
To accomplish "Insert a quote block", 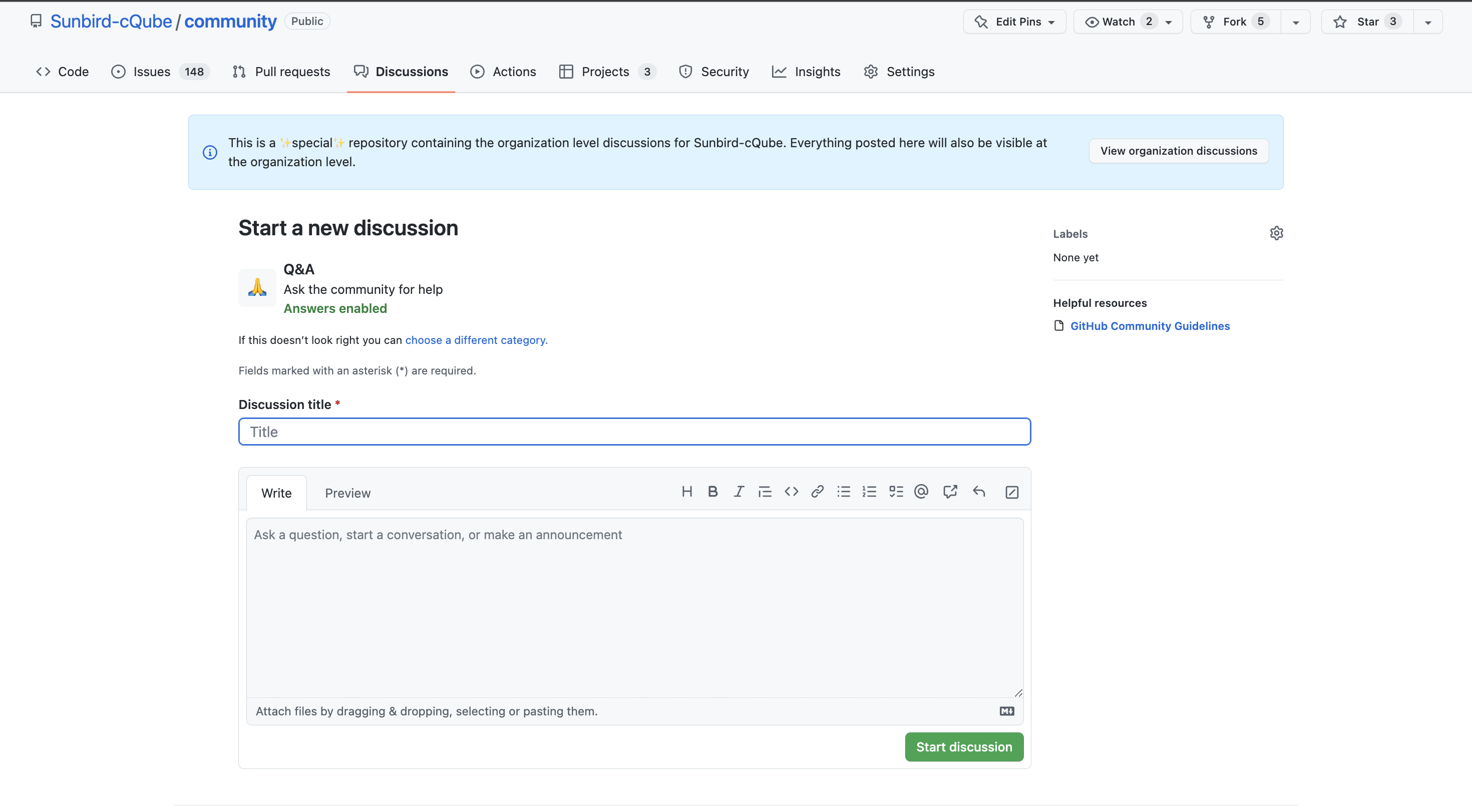I will tap(765, 492).
